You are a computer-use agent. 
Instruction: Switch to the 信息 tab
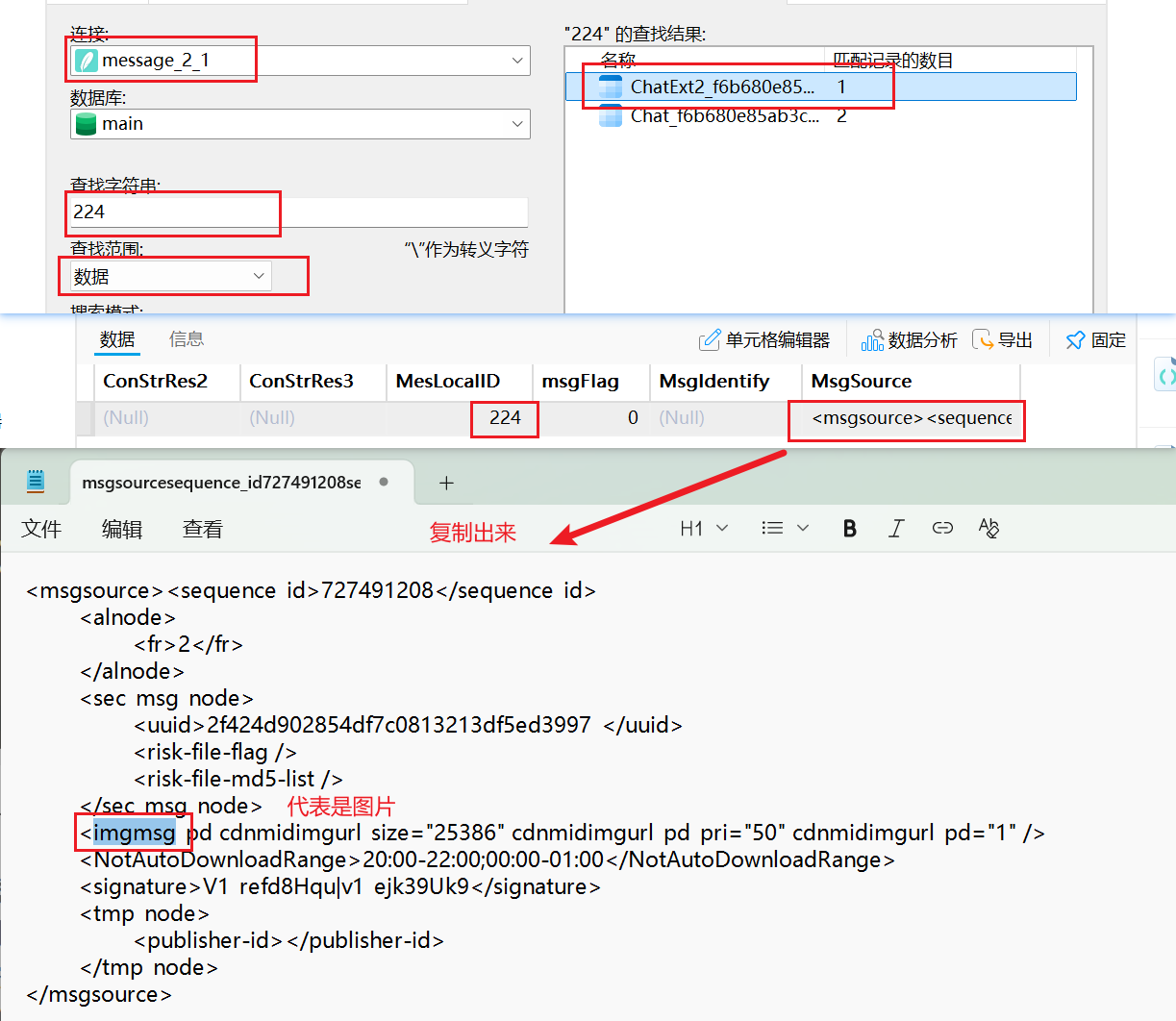pos(186,339)
